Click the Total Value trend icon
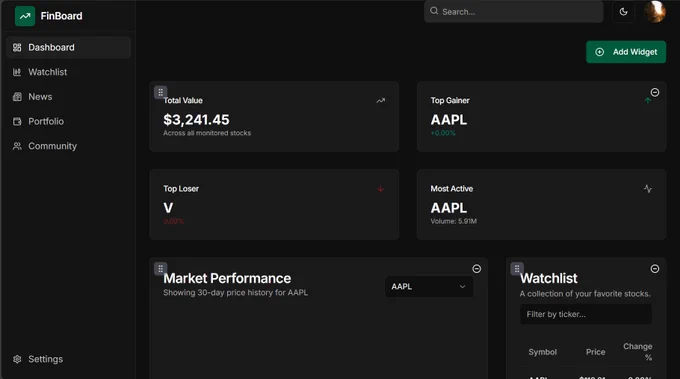 pos(380,101)
